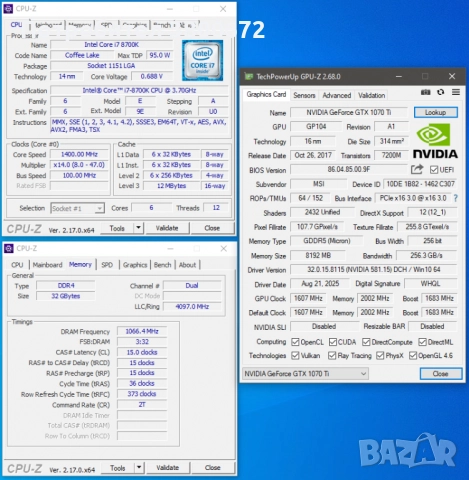The height and width of the screenshot is (480, 469).
Task: Click the Level 3 cache value 12 MBytes
Action: pos(171,186)
